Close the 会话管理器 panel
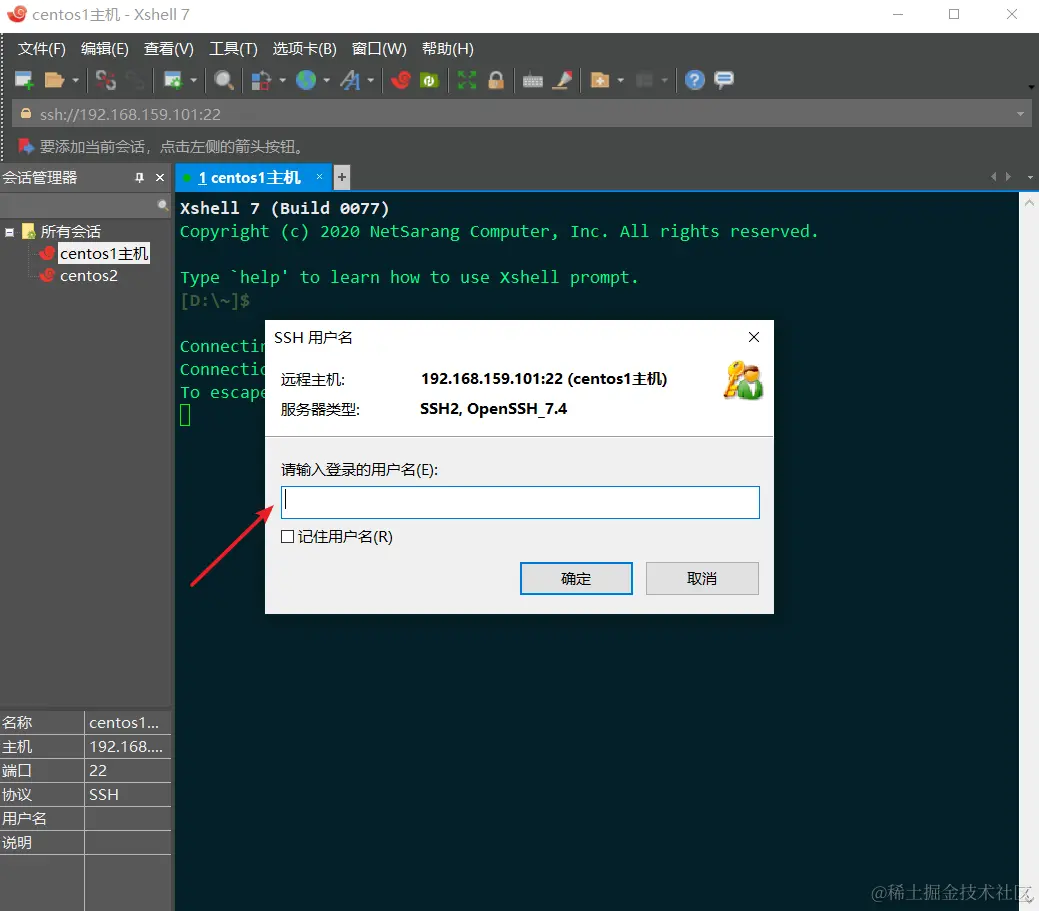This screenshot has width=1039, height=911. [160, 178]
